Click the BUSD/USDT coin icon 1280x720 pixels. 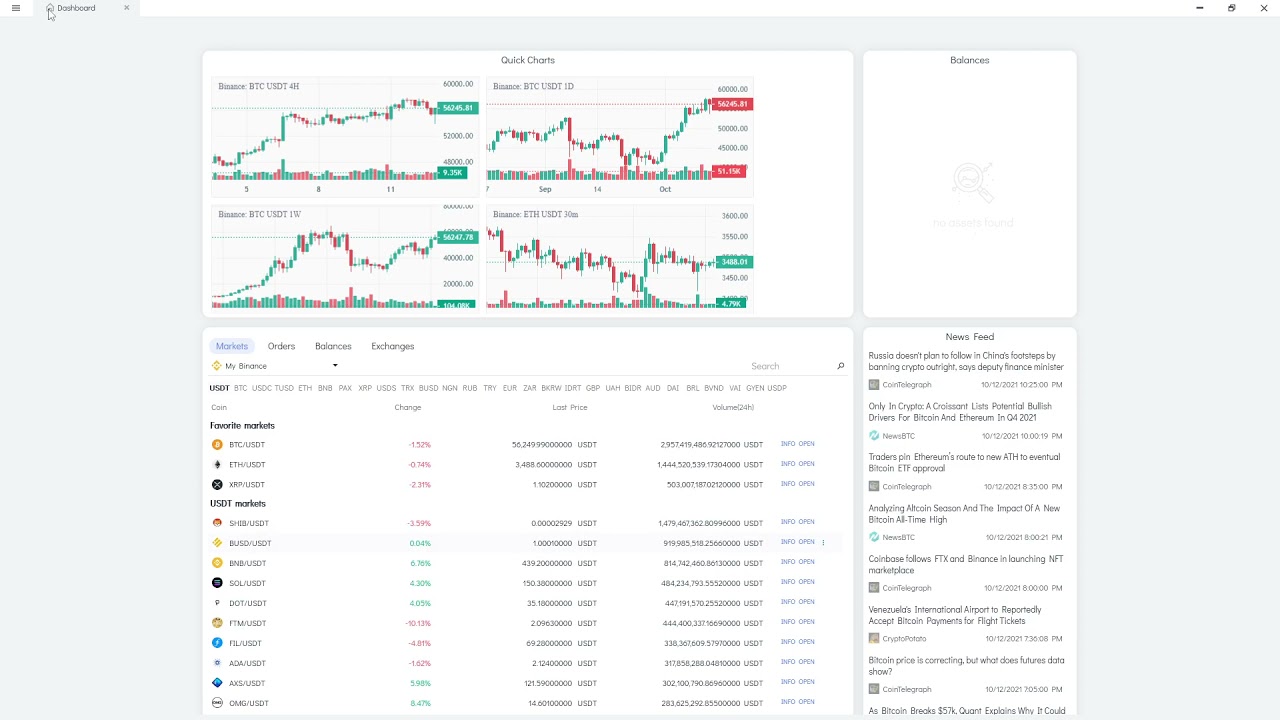tap(217, 543)
